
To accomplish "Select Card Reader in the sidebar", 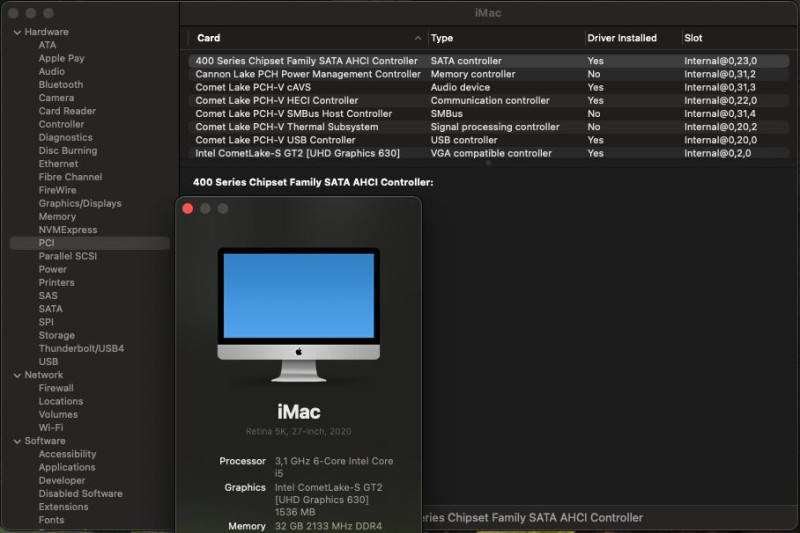I will (x=67, y=111).
